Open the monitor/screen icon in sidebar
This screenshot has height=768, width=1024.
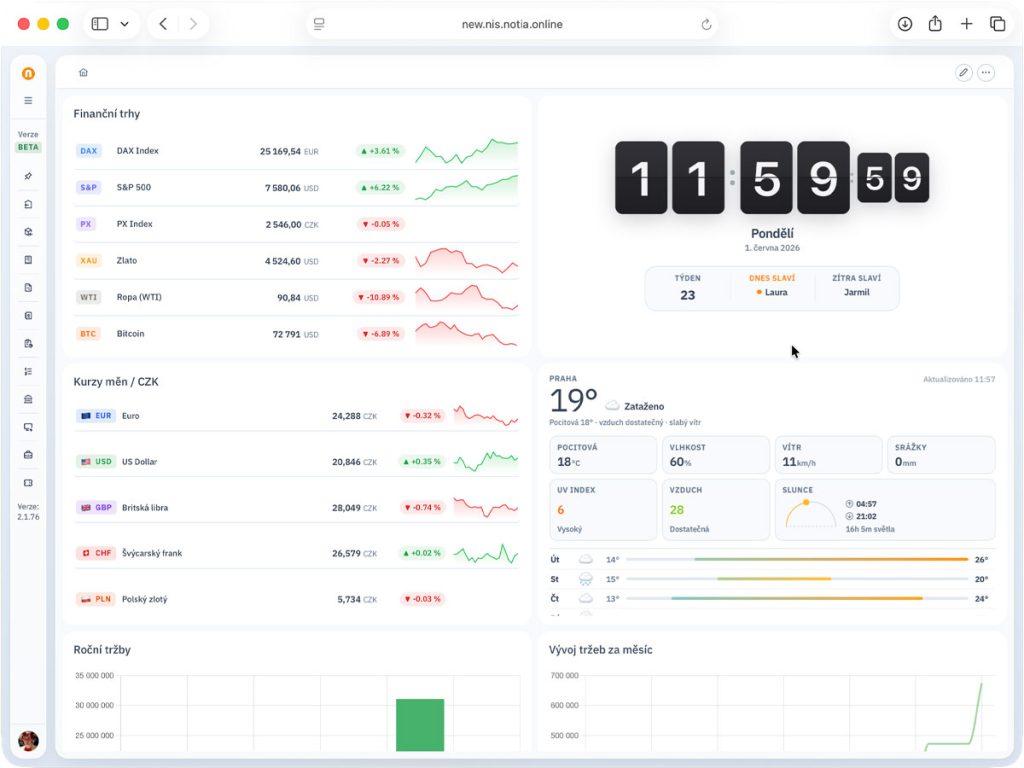coord(28,427)
